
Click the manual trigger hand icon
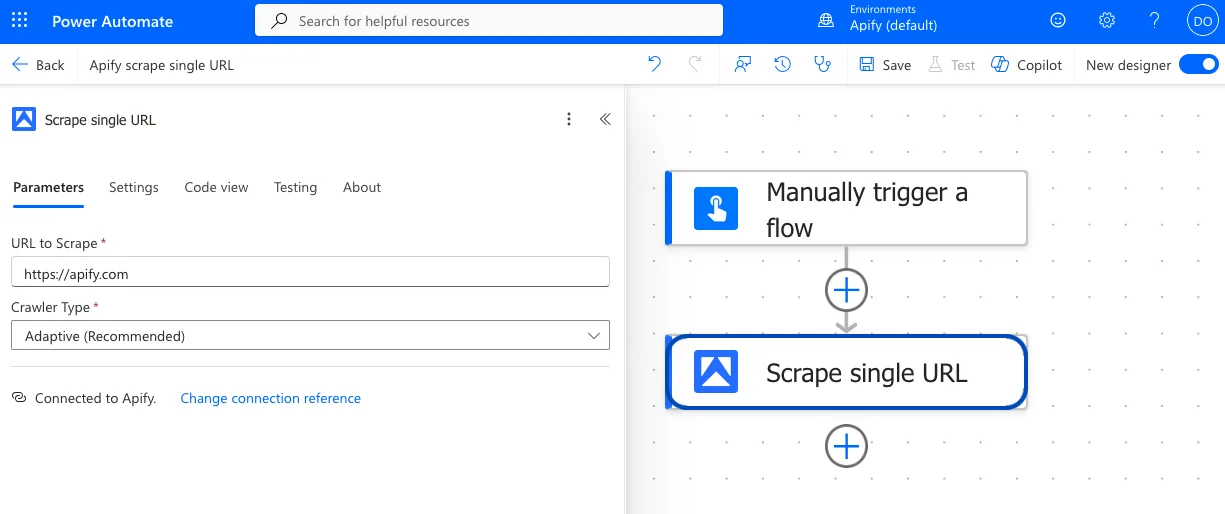[x=716, y=208]
